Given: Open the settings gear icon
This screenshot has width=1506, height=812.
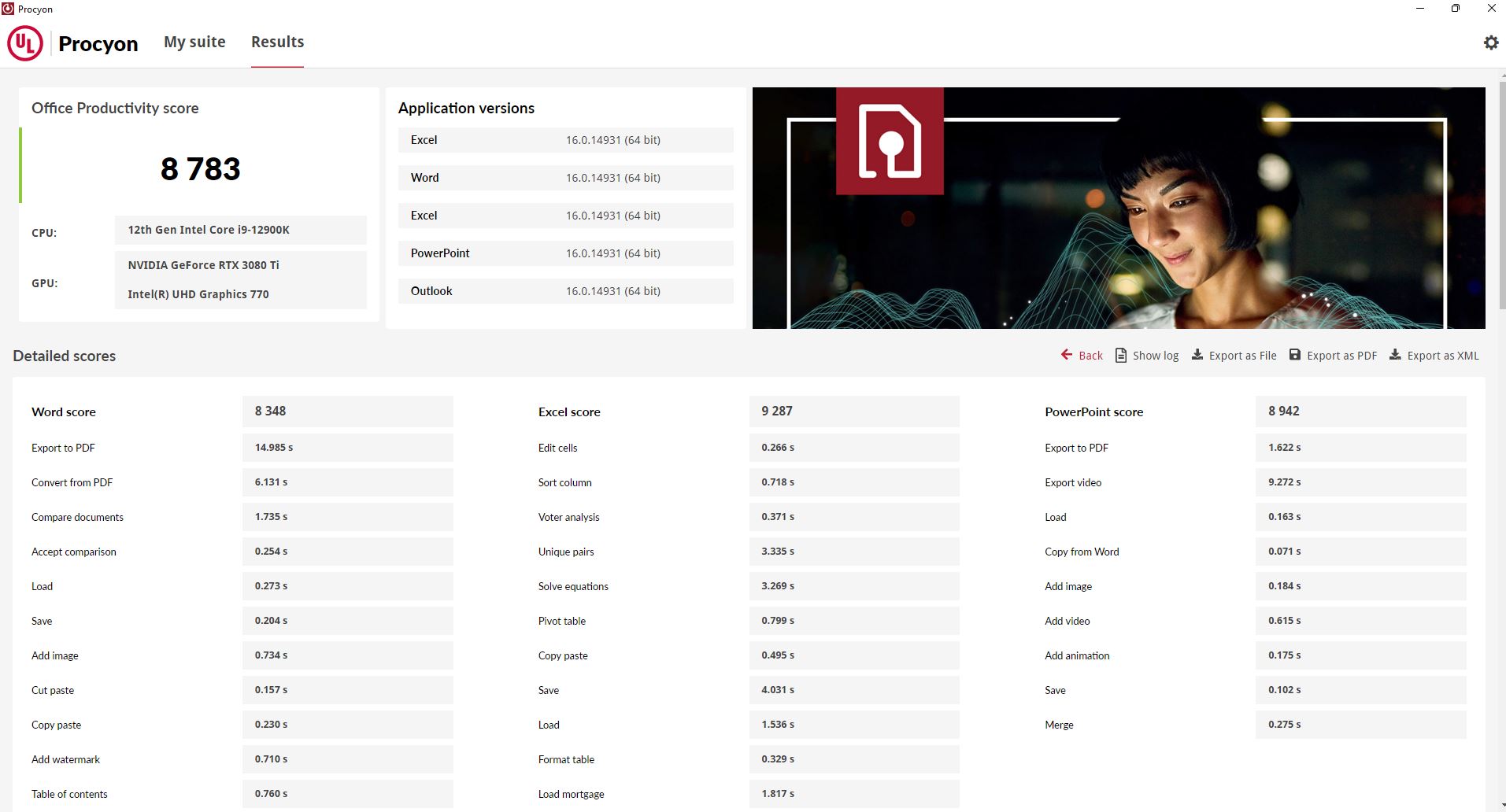Looking at the screenshot, I should 1491,42.
